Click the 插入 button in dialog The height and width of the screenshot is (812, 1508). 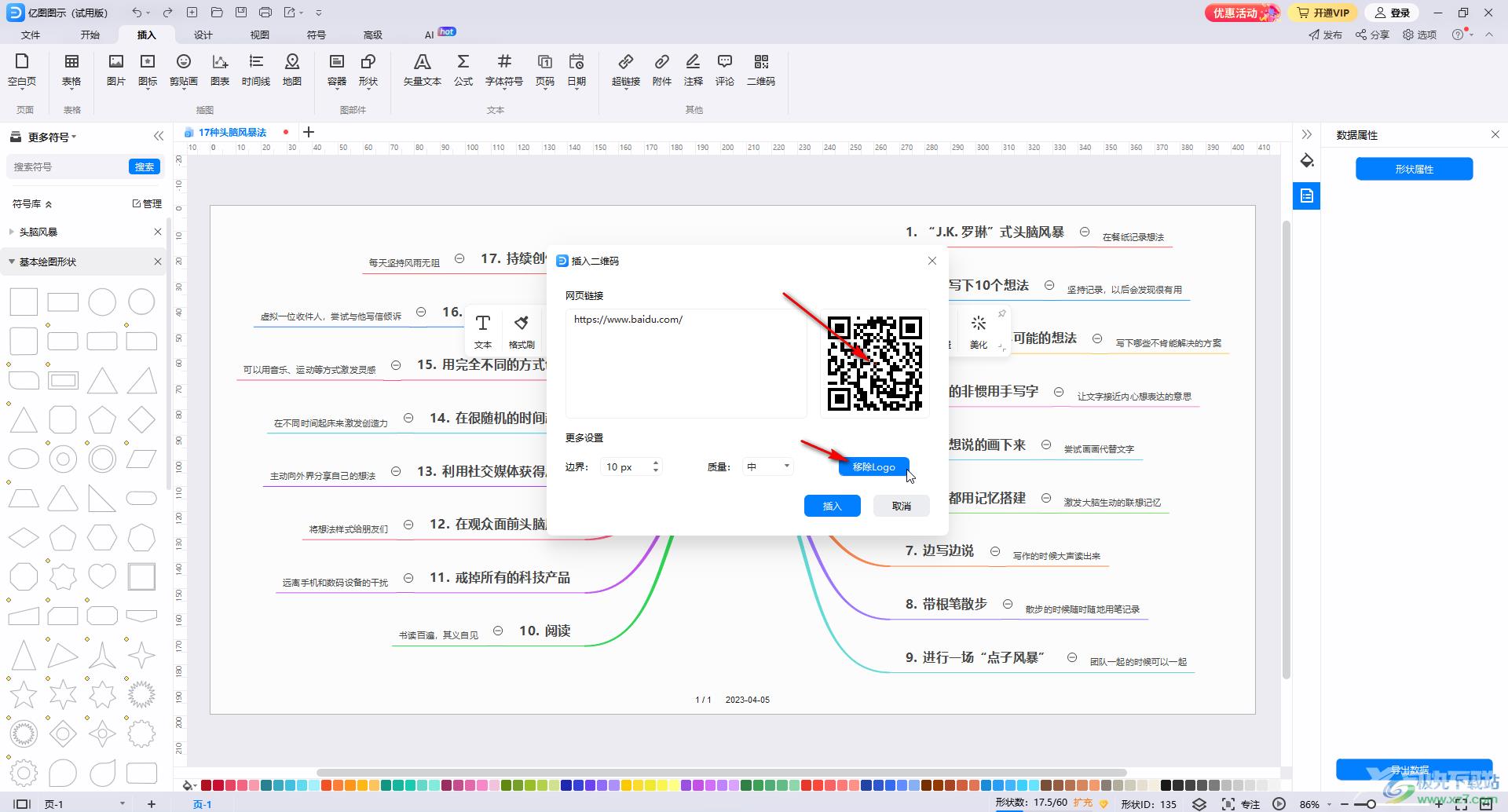[x=833, y=506]
